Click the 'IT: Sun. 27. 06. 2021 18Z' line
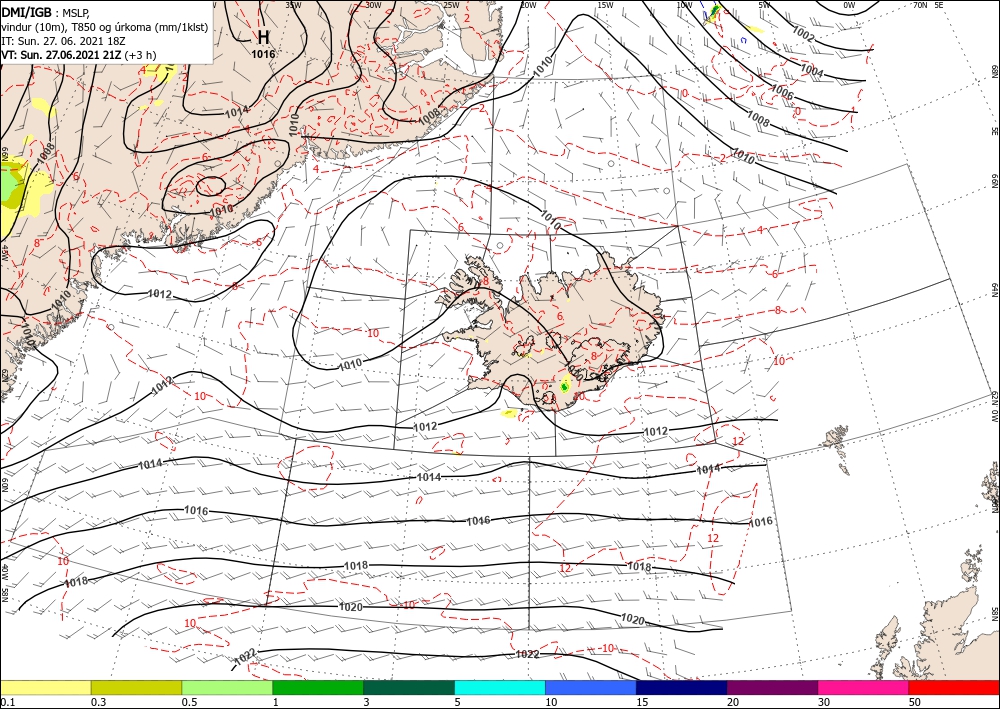Viewport: 1000px width, 709px height. click(x=63, y=41)
